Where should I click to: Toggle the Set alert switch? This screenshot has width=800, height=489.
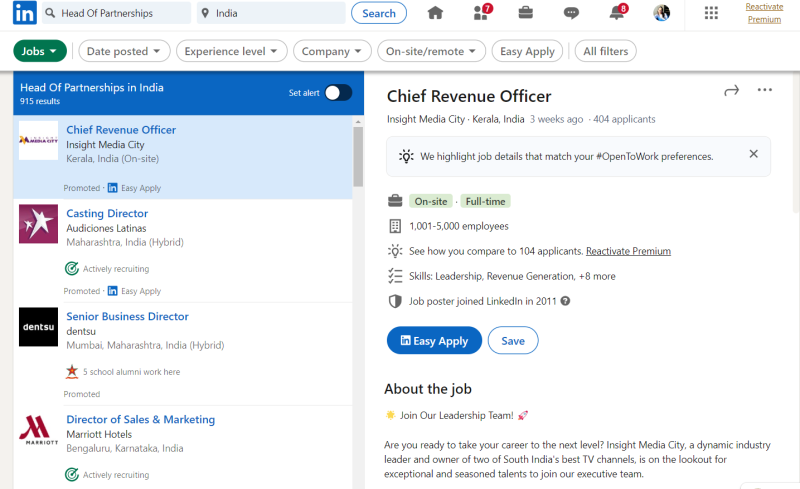click(338, 93)
